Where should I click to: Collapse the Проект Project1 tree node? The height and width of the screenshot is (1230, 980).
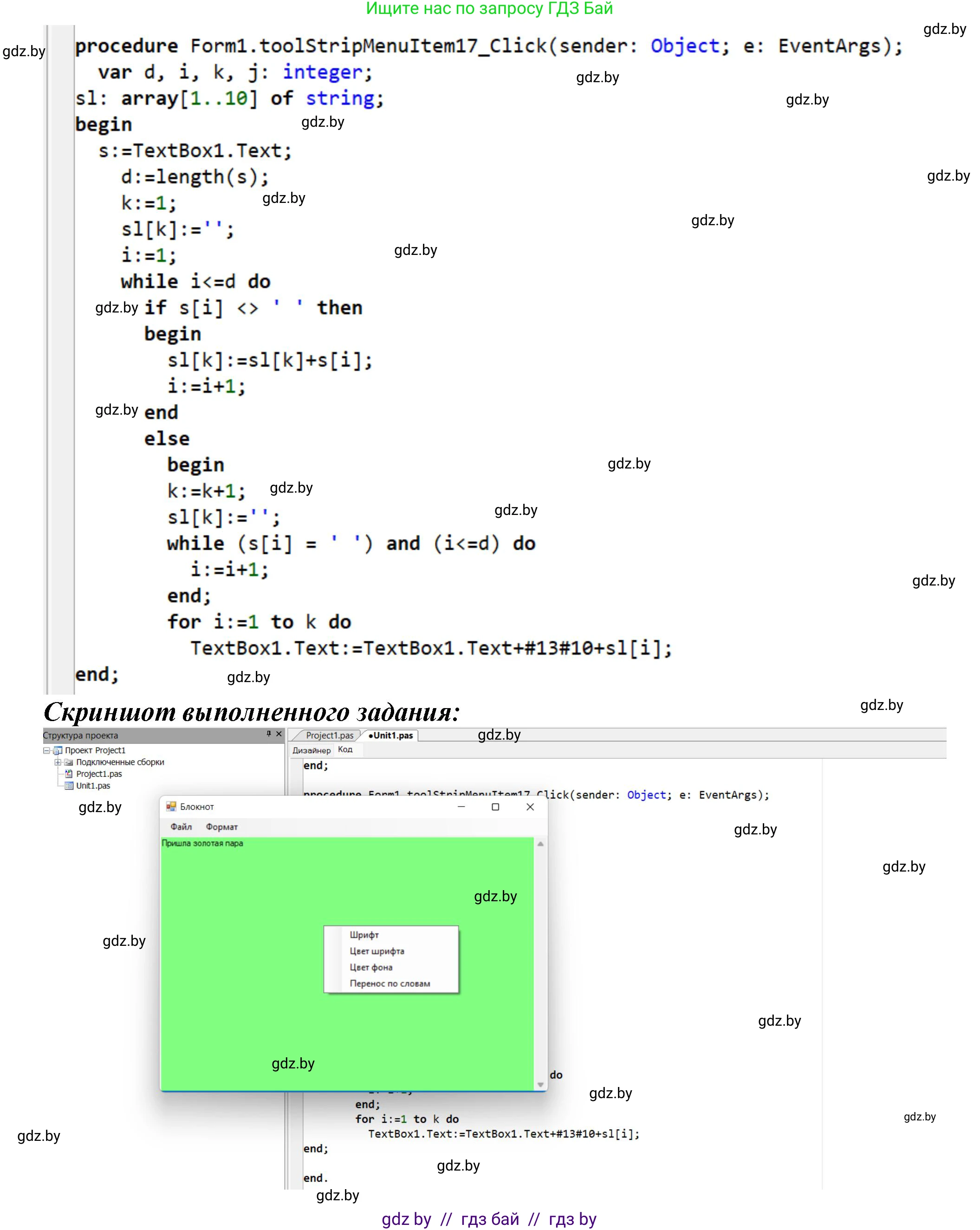pyautogui.click(x=47, y=751)
